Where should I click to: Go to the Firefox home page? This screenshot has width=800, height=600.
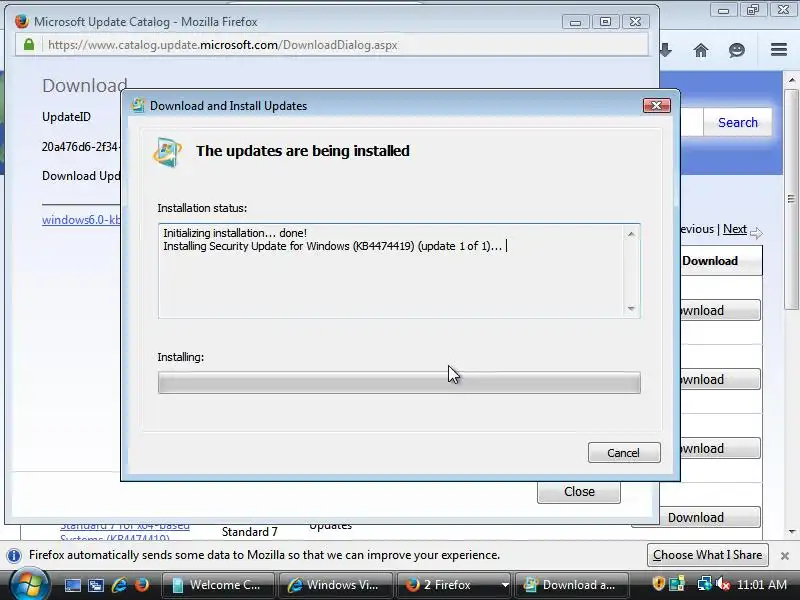tap(701, 50)
